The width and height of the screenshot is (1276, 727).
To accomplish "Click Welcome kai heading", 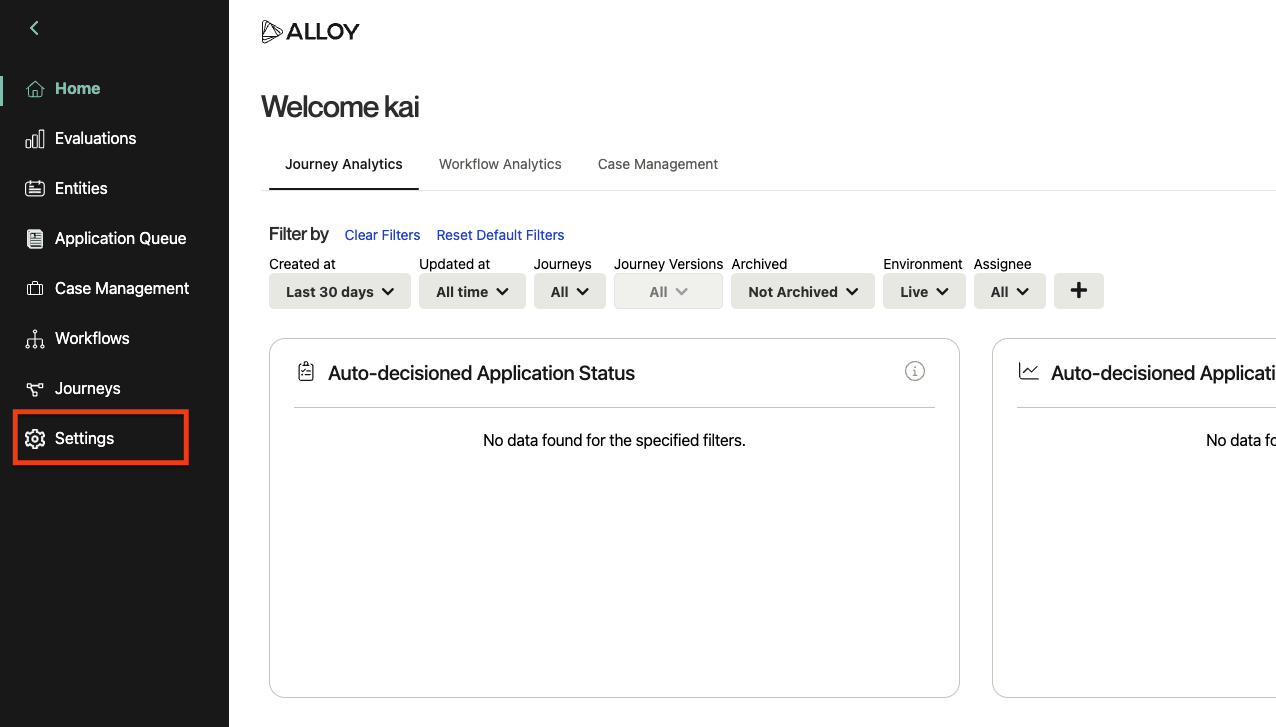I will pyautogui.click(x=340, y=106).
